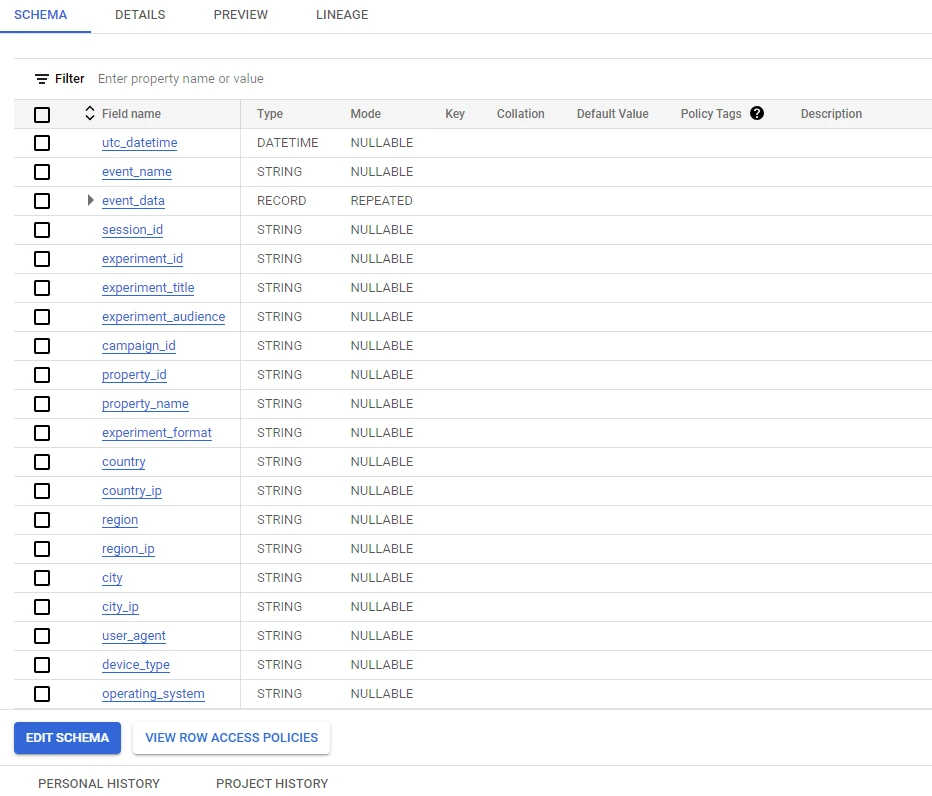Open the event_data field link

pyautogui.click(x=133, y=201)
